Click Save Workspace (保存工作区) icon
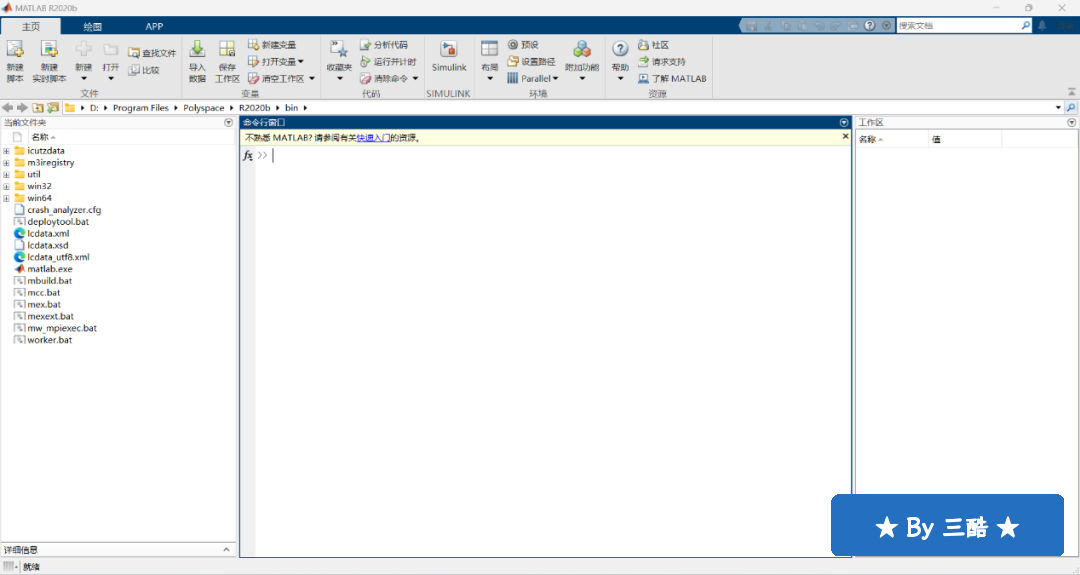The width and height of the screenshot is (1080, 575). 227,61
